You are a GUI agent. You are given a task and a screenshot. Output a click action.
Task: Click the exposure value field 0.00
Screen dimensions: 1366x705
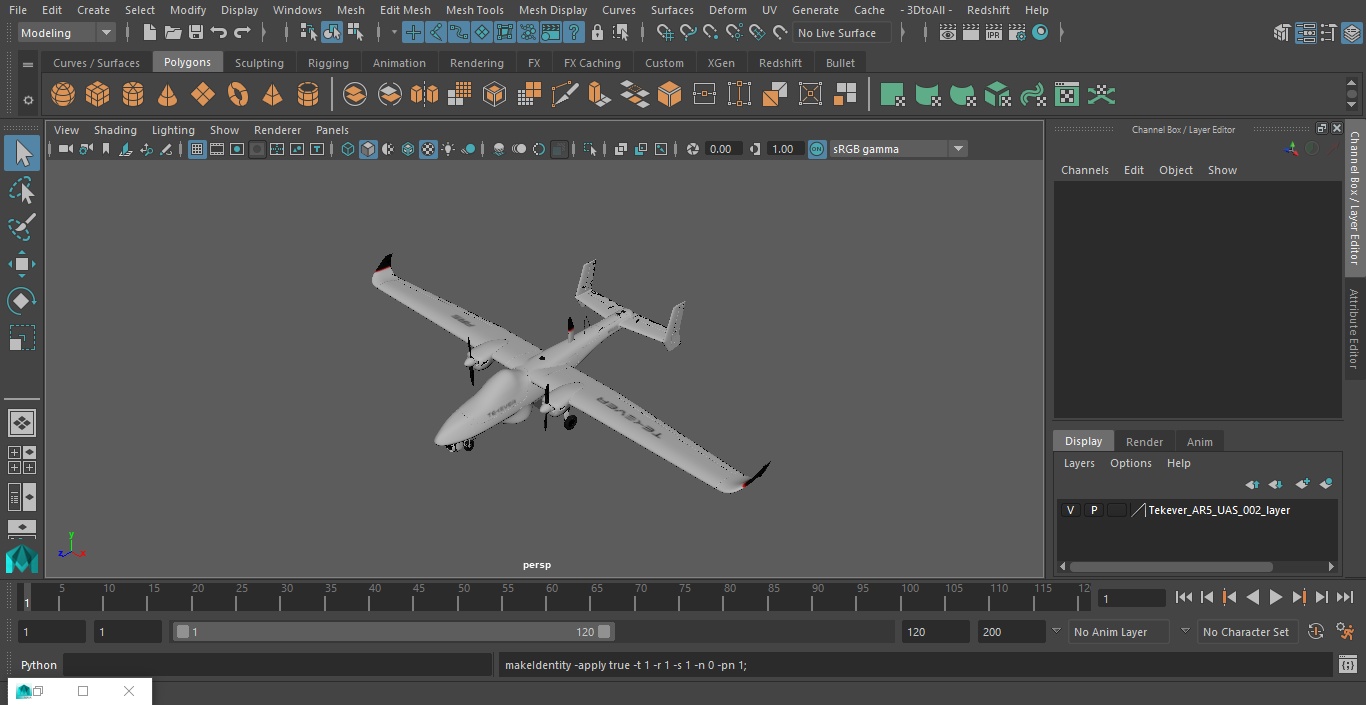coord(721,149)
